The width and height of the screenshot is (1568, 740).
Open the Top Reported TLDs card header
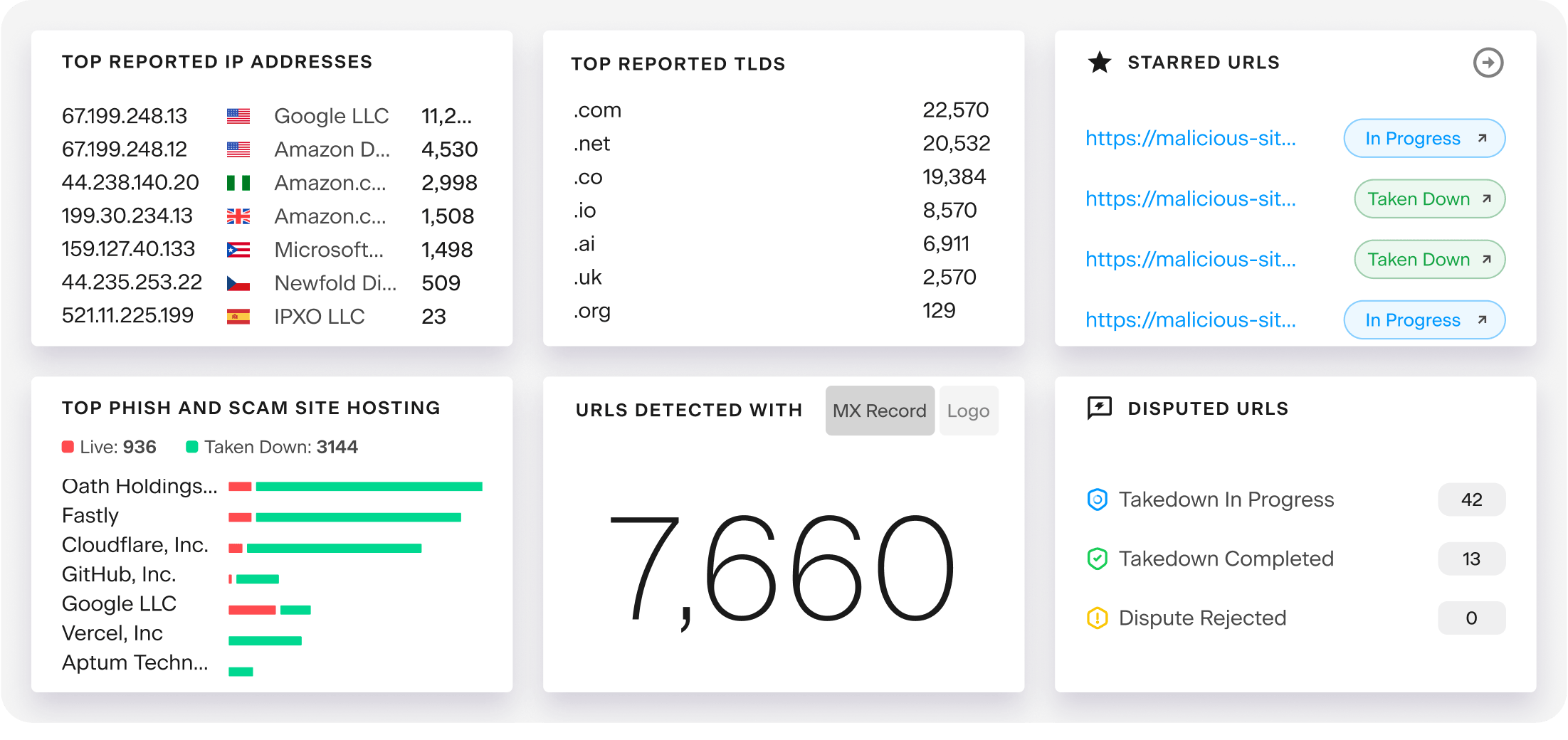pos(678,63)
